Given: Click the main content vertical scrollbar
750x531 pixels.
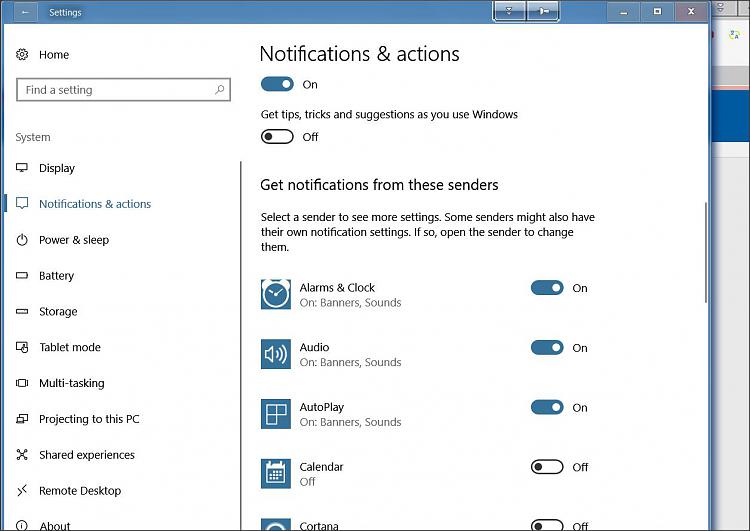Looking at the screenshot, I should click(706, 253).
